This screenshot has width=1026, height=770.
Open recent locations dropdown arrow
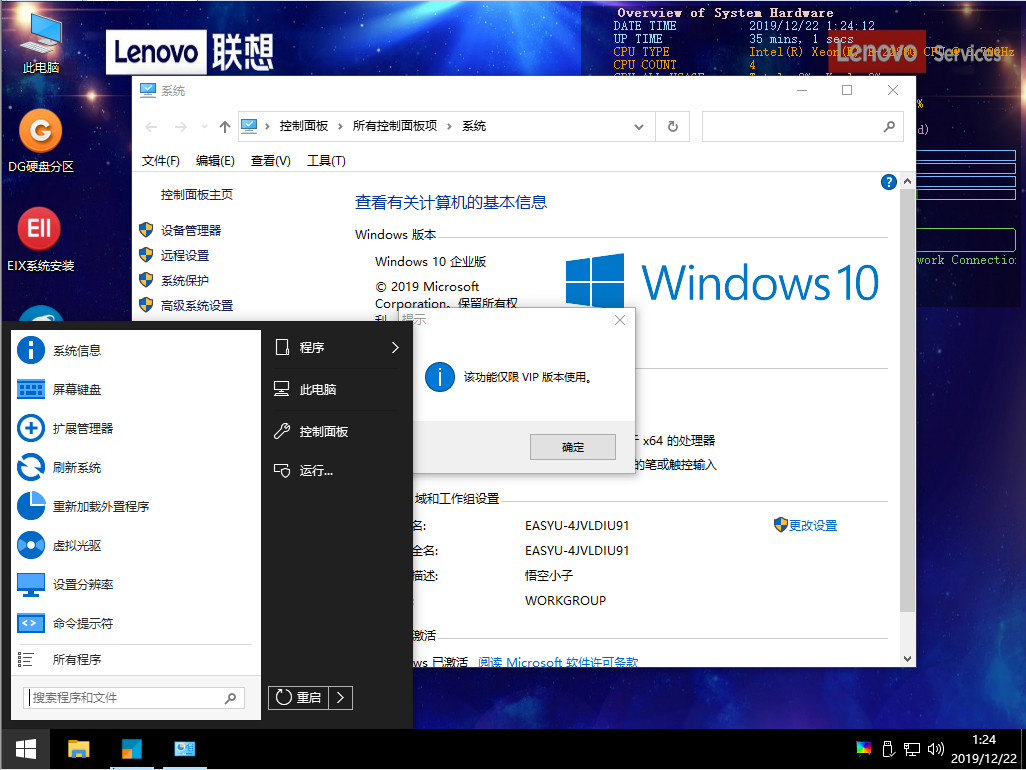(x=204, y=127)
